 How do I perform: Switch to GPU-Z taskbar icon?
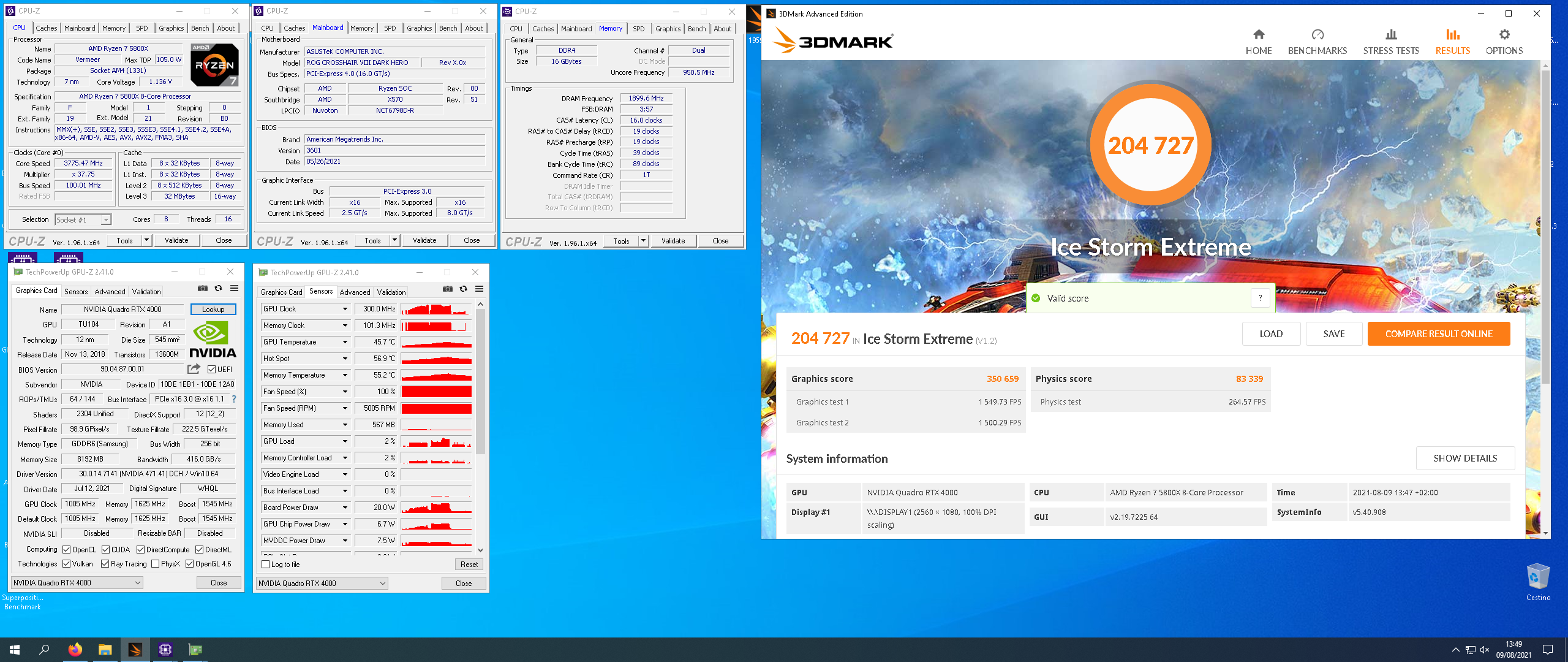coord(195,650)
